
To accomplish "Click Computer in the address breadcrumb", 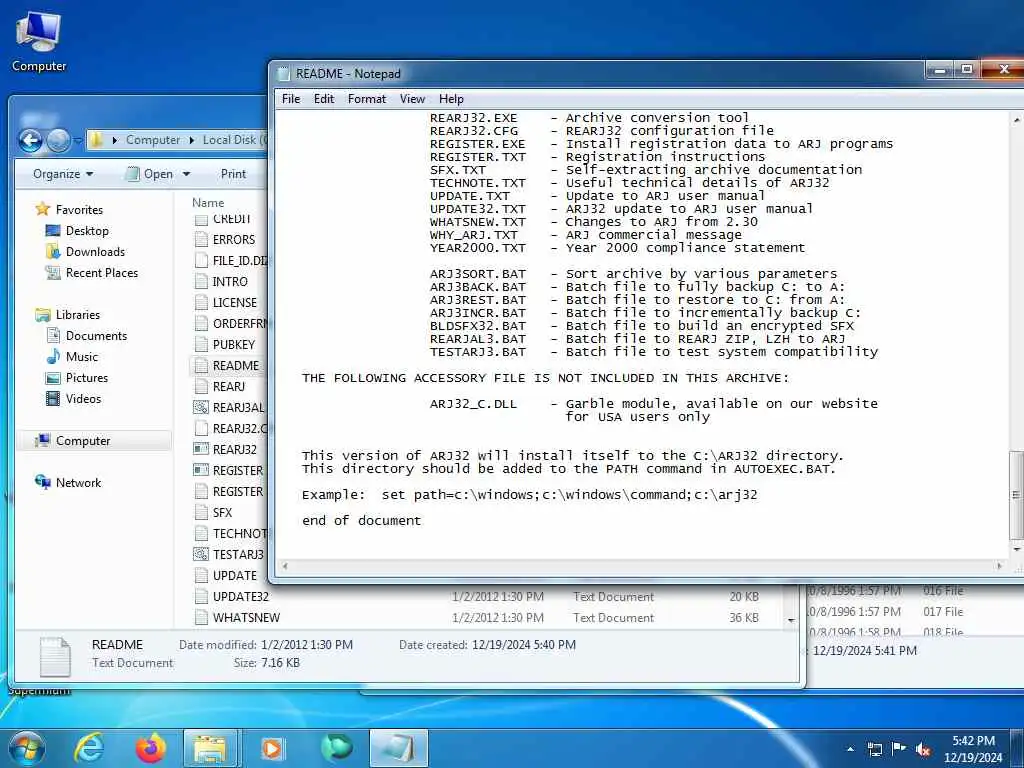I will pyautogui.click(x=153, y=140).
